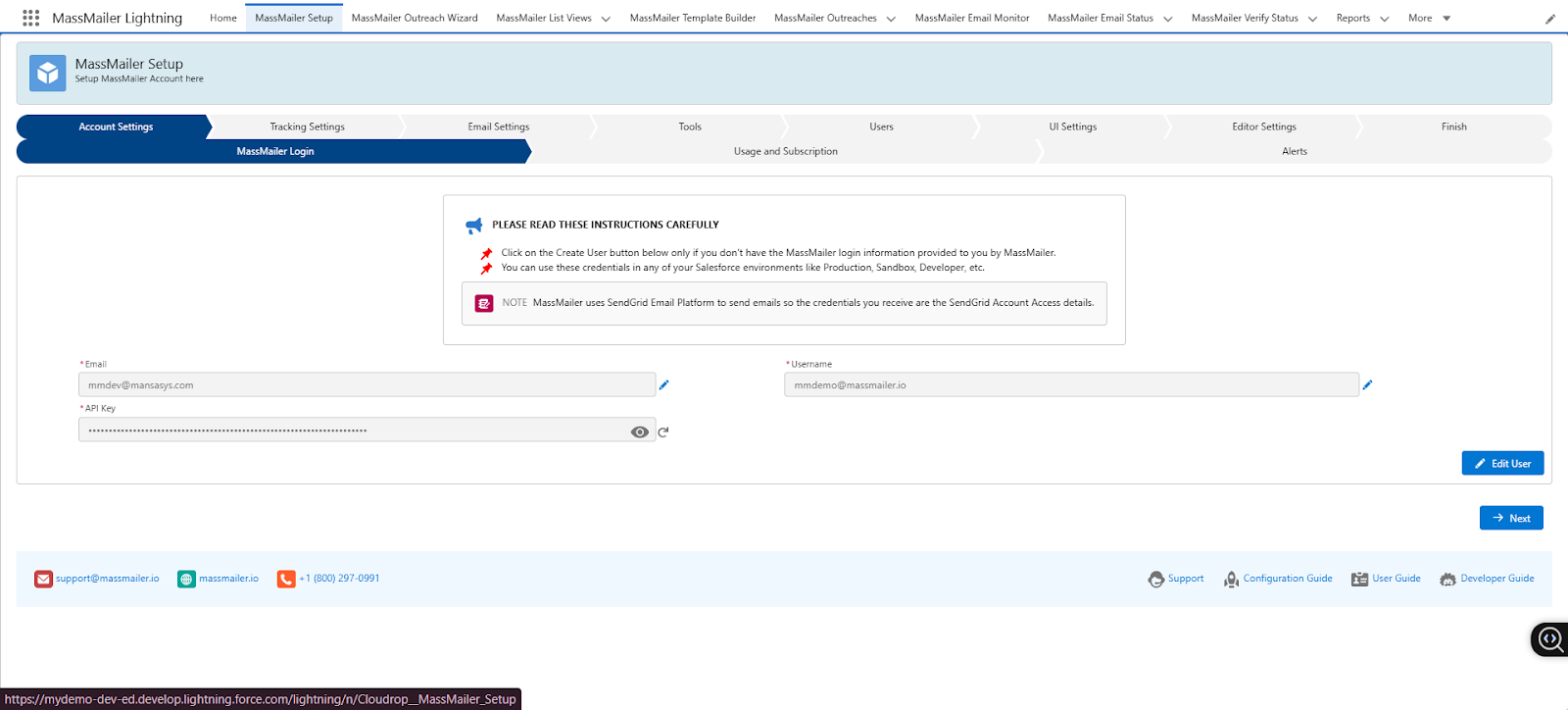1568x710 pixels.
Task: Select MassMailer Template Builder tab
Action: coord(692,18)
